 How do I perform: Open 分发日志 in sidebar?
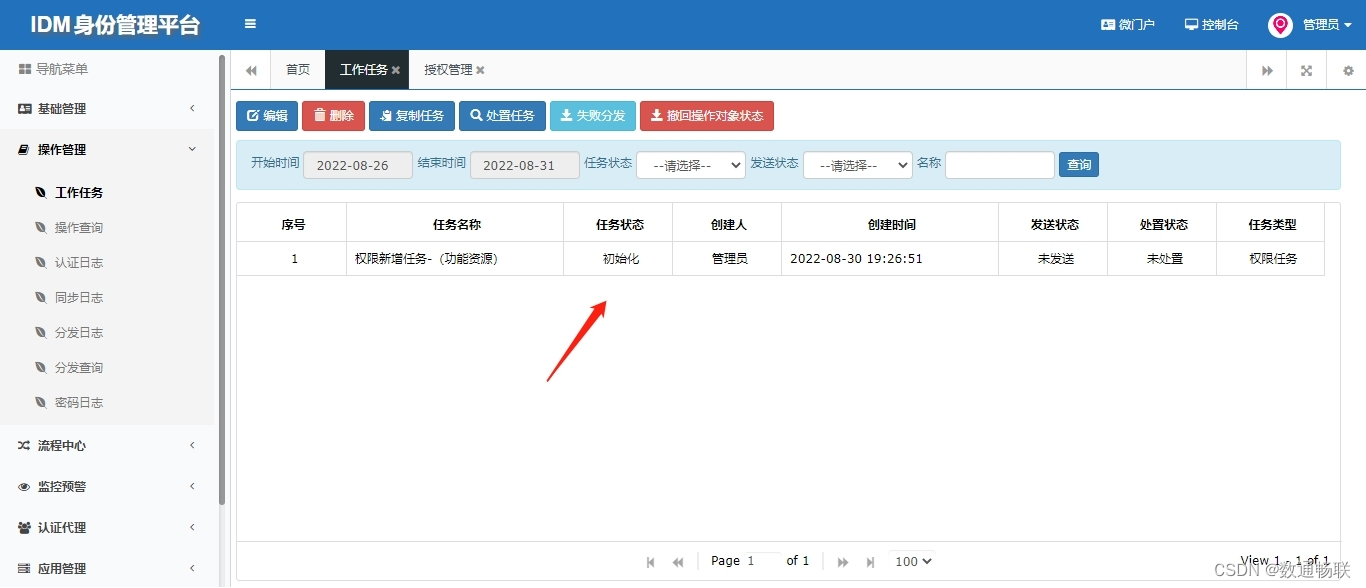pos(79,333)
